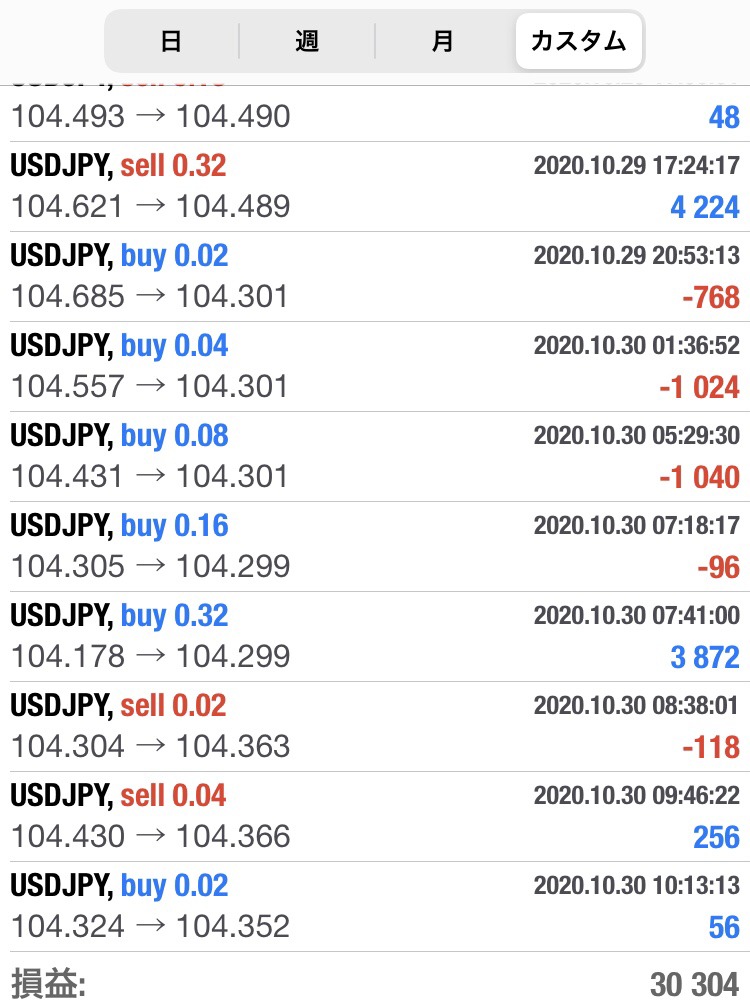Select the カスタム (custom) tab
750x1007 pixels.
(579, 41)
